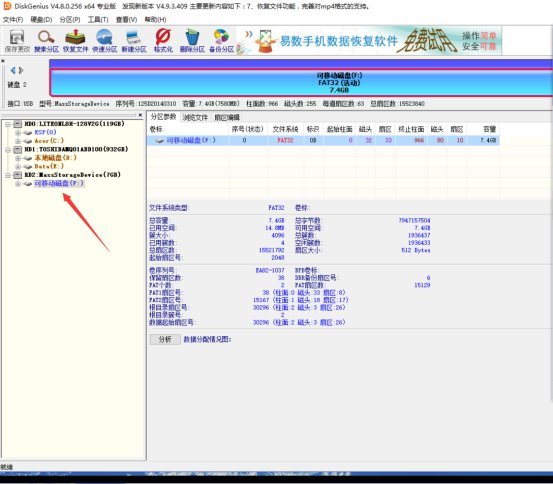Click the FAT32 cell in the partition row
This screenshot has height=484, width=553.
(x=285, y=140)
